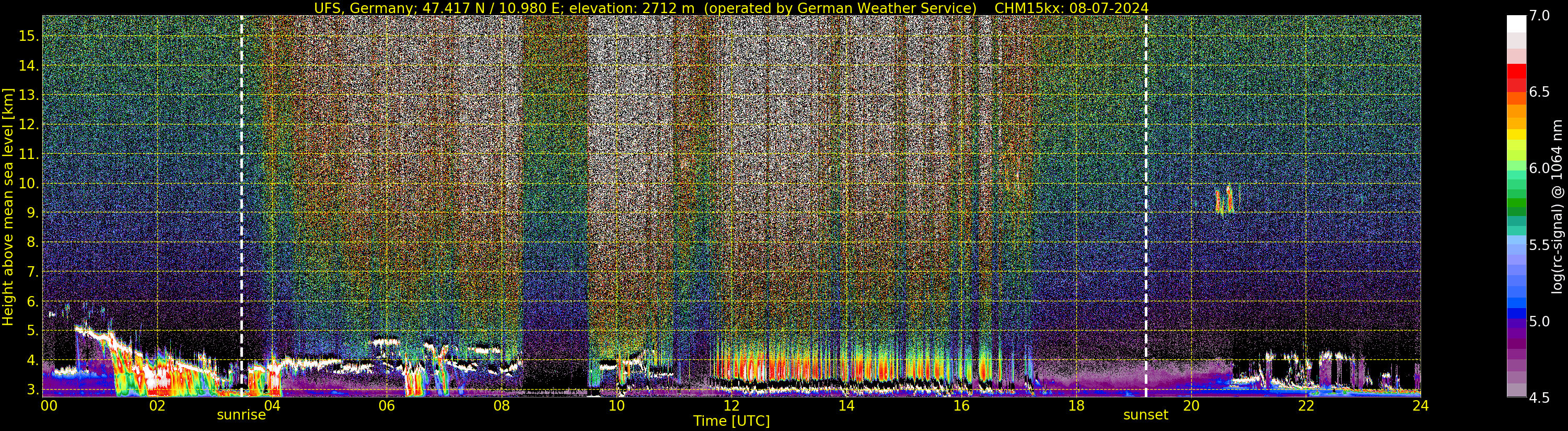Click the colorbar value '4.5'
1568x431 pixels.
[1539, 398]
